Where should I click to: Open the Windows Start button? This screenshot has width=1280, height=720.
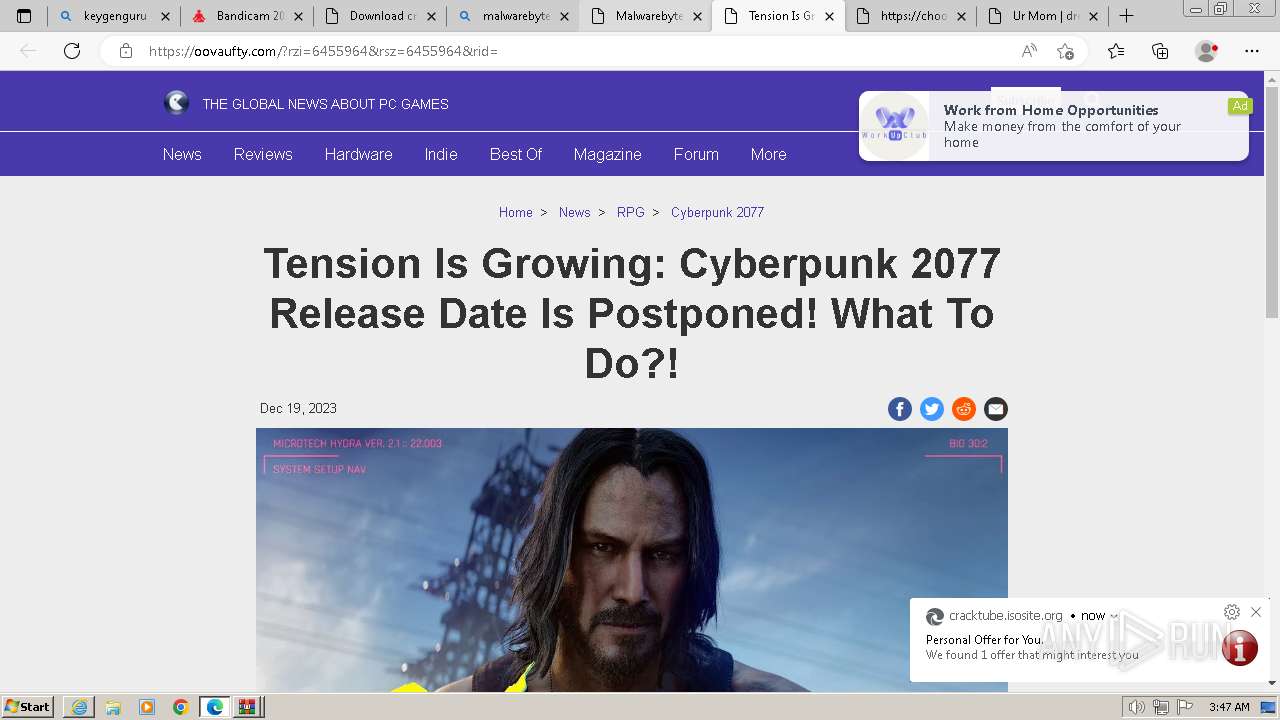pyautogui.click(x=27, y=706)
